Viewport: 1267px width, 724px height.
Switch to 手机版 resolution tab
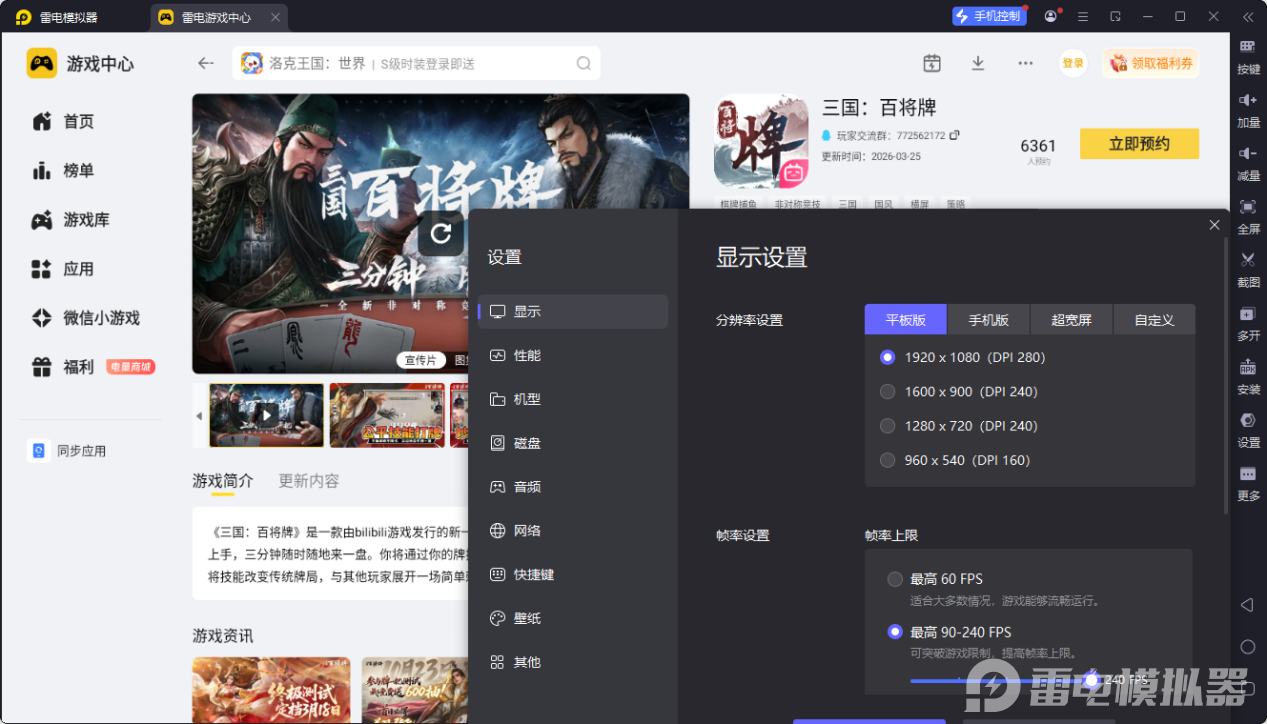988,320
